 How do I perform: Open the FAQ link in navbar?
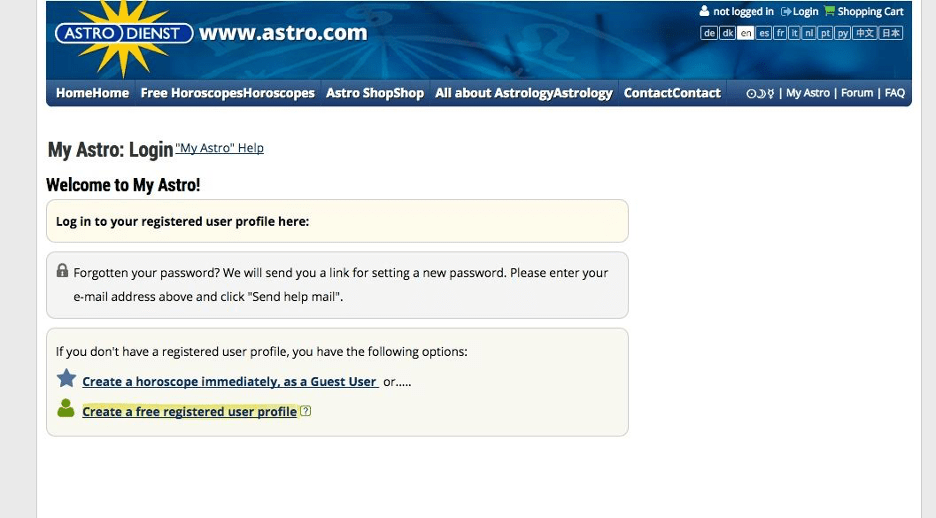pyautogui.click(x=894, y=93)
